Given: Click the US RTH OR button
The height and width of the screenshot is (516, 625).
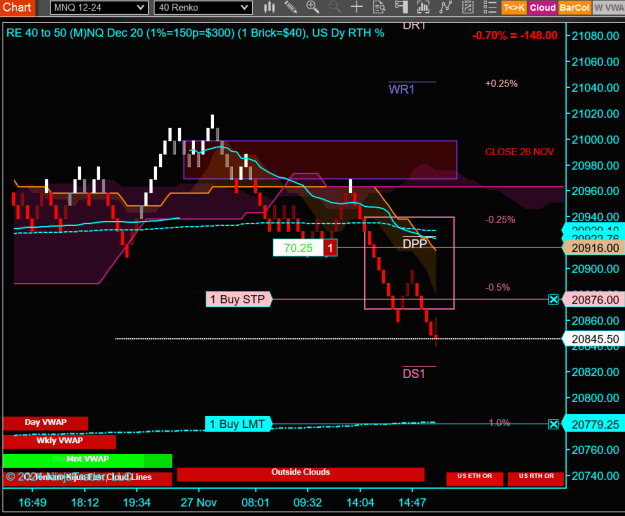Looking at the screenshot, I should coord(536,479).
